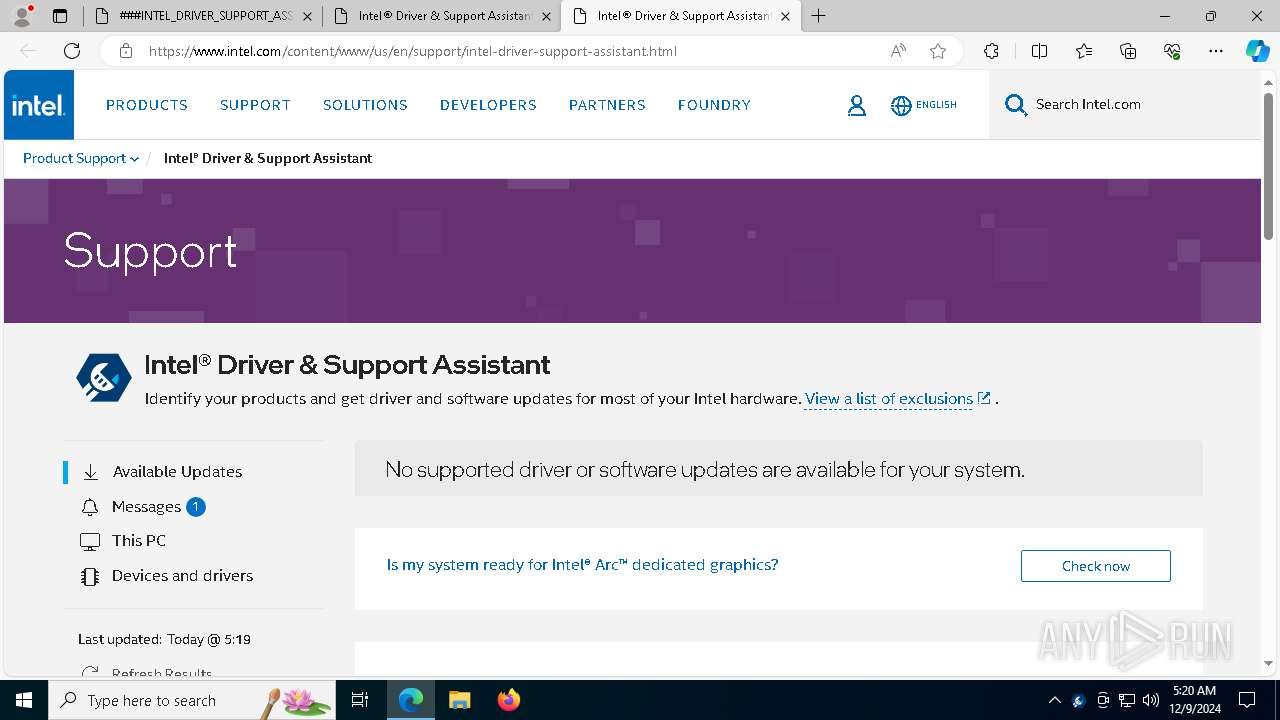Open the PARTNERS menu
The height and width of the screenshot is (720, 1280).
pyautogui.click(x=607, y=105)
